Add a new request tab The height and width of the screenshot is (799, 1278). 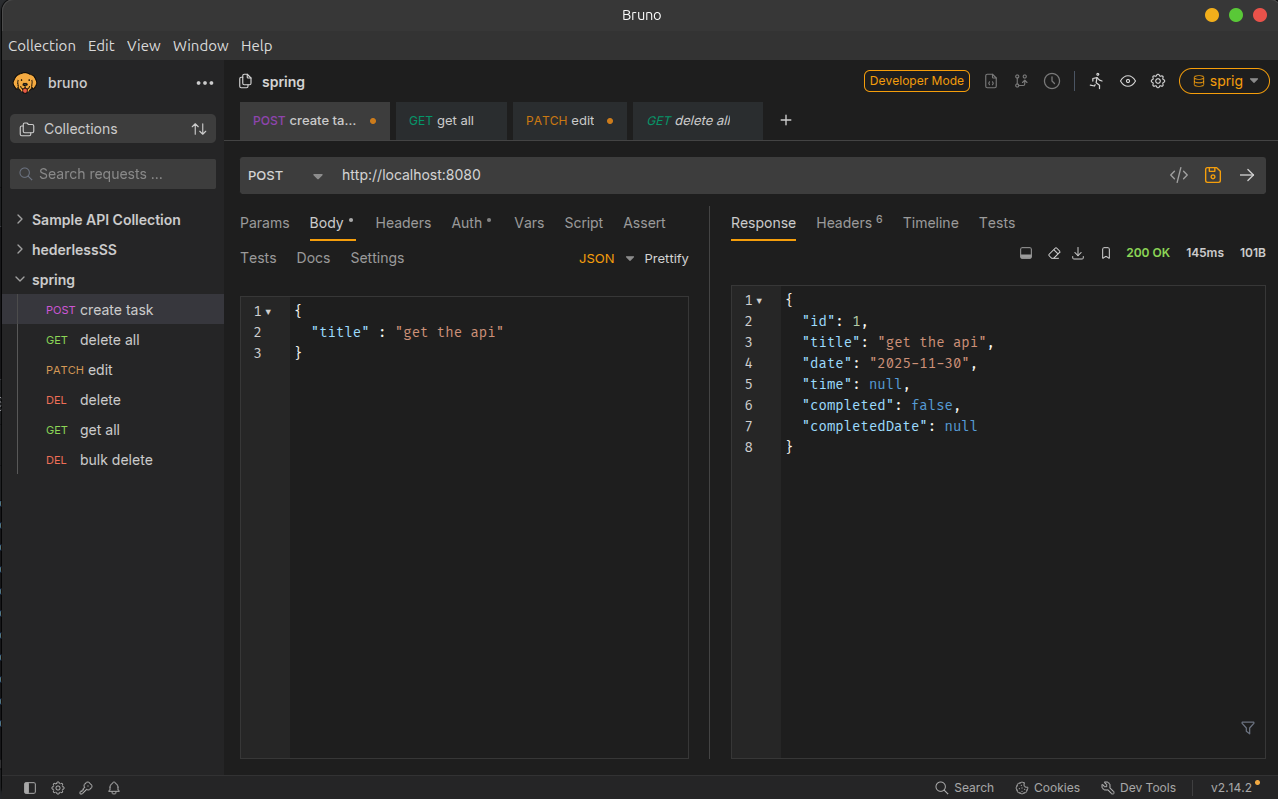[786, 120]
